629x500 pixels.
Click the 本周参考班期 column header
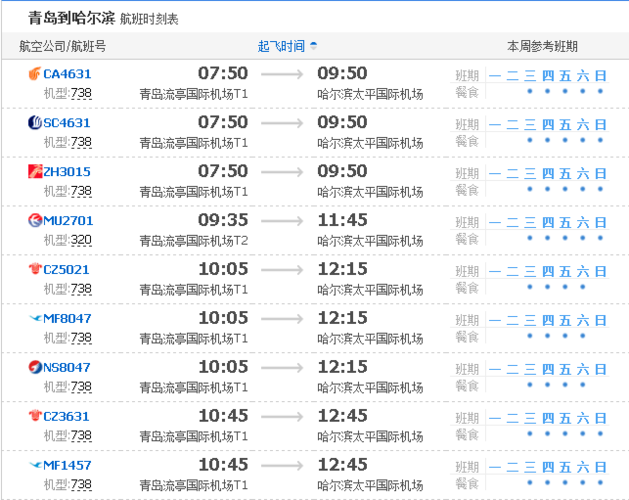tap(542, 47)
